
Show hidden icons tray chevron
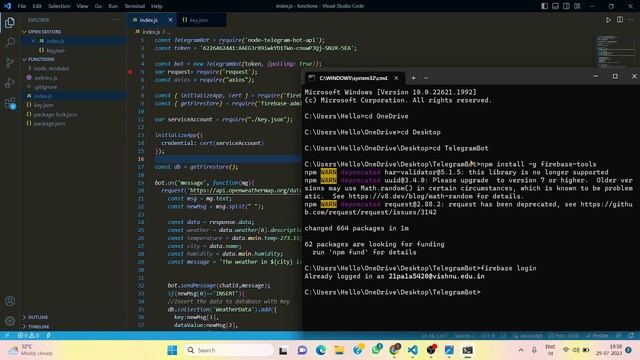(521, 350)
